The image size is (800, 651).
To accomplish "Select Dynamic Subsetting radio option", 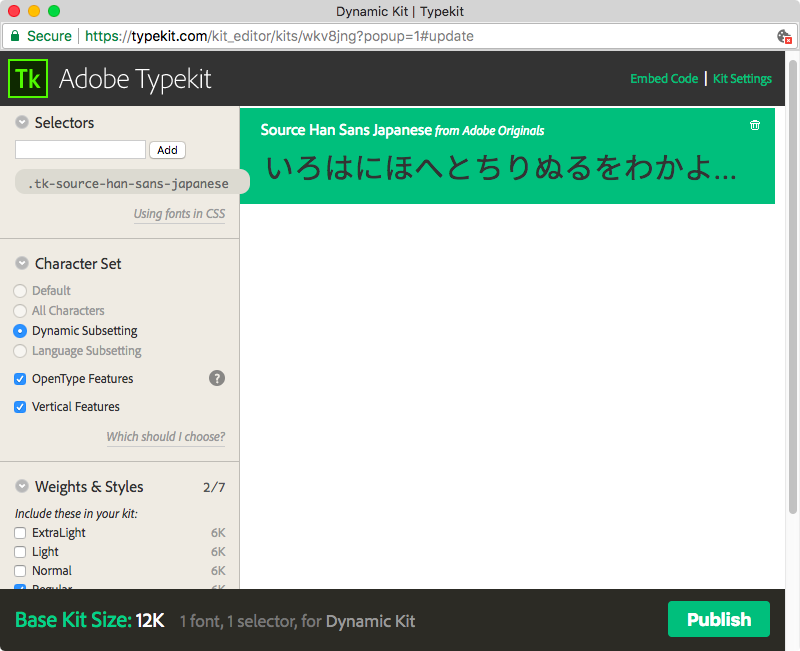I will pyautogui.click(x=20, y=331).
